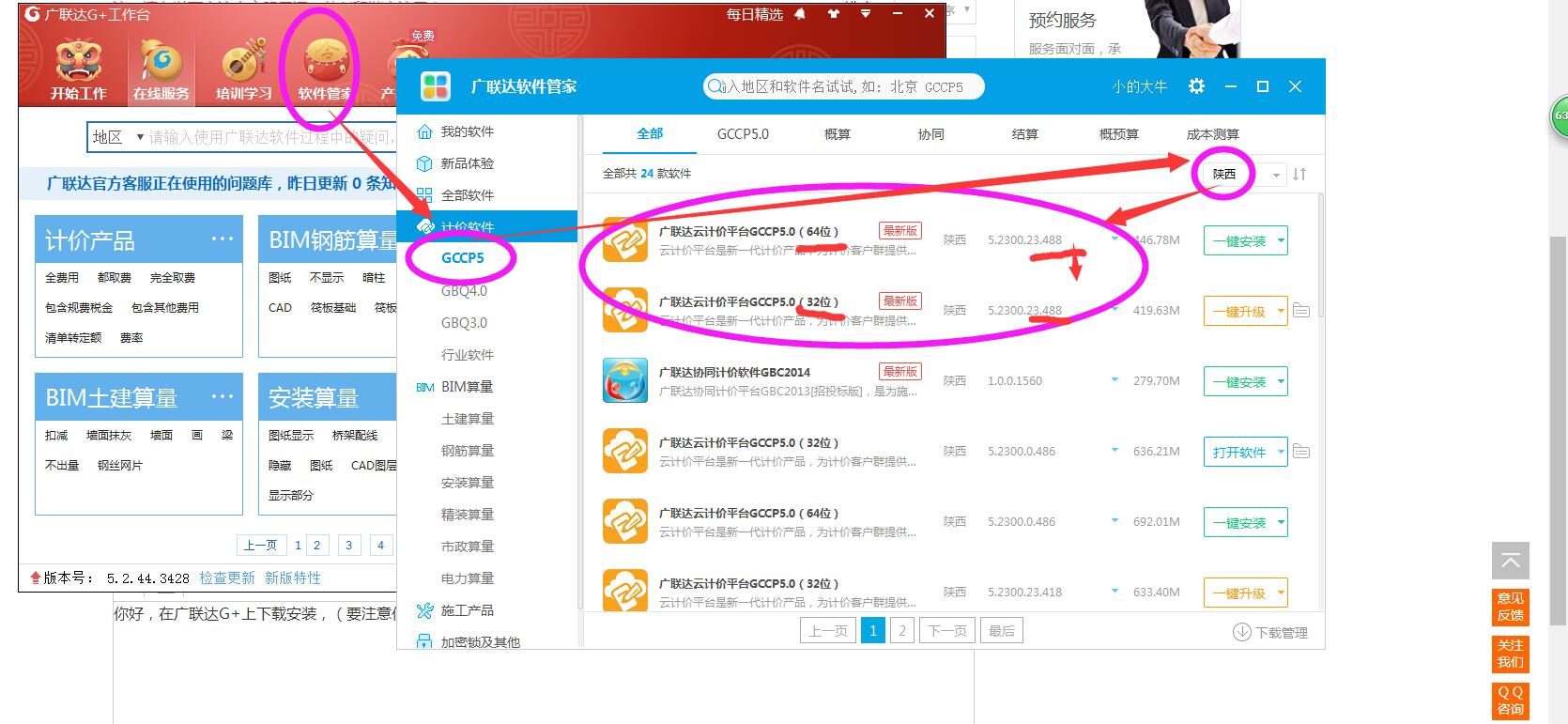
Task: Open the settings gear in 软件管家 header
Action: (x=1196, y=86)
